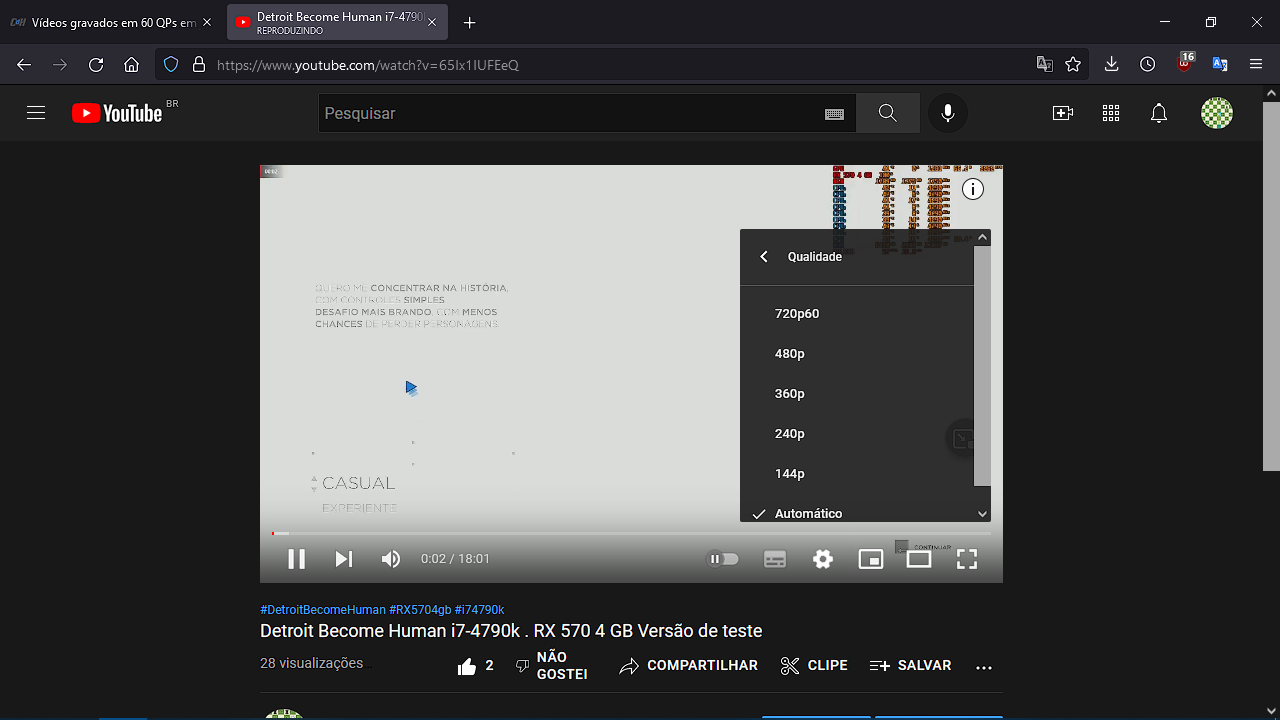Bookmark this page with the star
Viewport: 1280px width, 720px height.
(1073, 65)
